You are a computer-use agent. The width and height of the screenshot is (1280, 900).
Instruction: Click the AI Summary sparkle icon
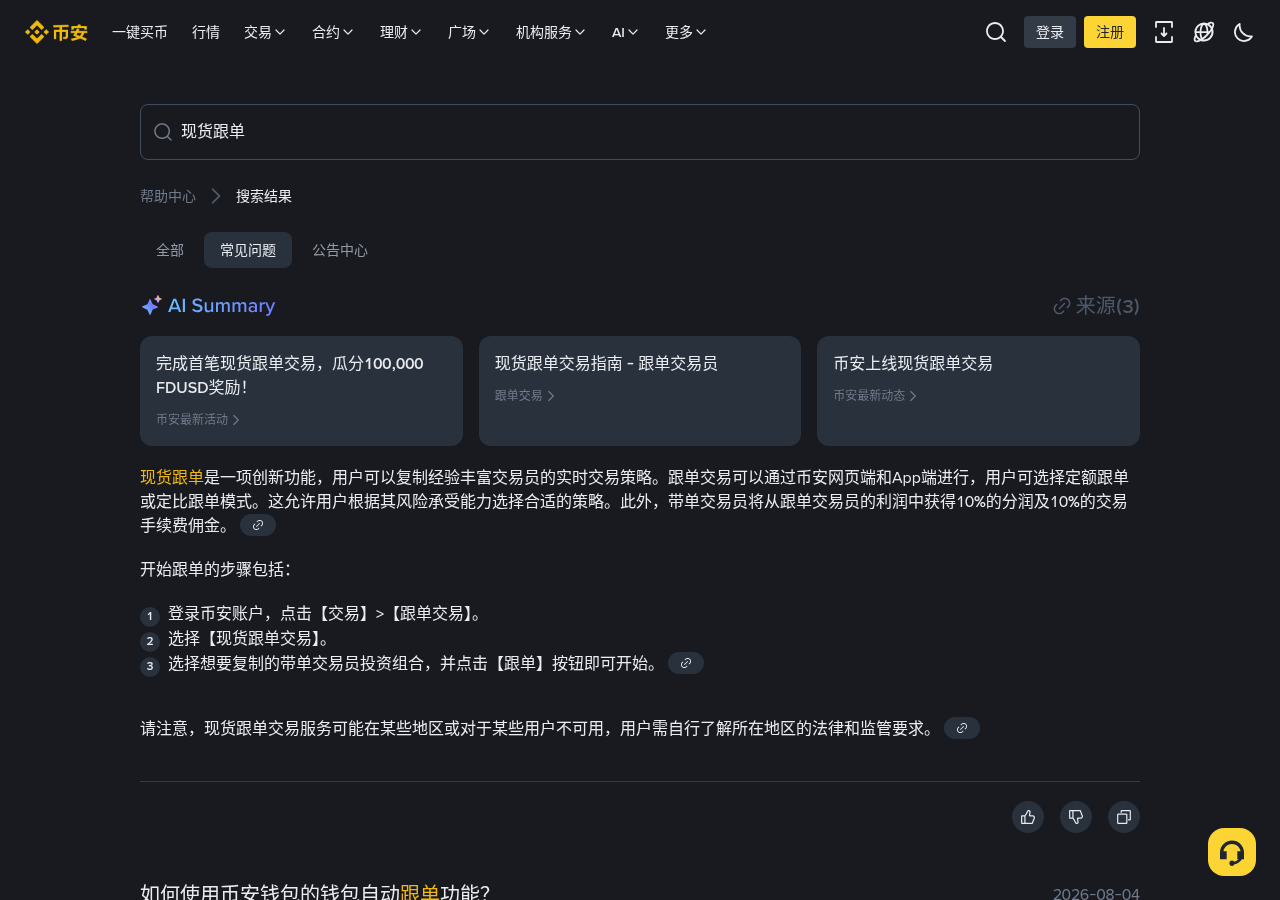(151, 306)
